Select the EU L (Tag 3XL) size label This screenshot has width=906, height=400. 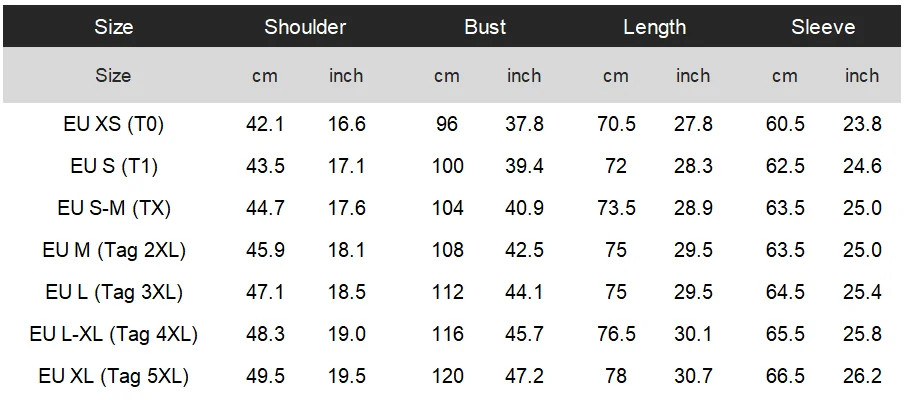tap(114, 292)
